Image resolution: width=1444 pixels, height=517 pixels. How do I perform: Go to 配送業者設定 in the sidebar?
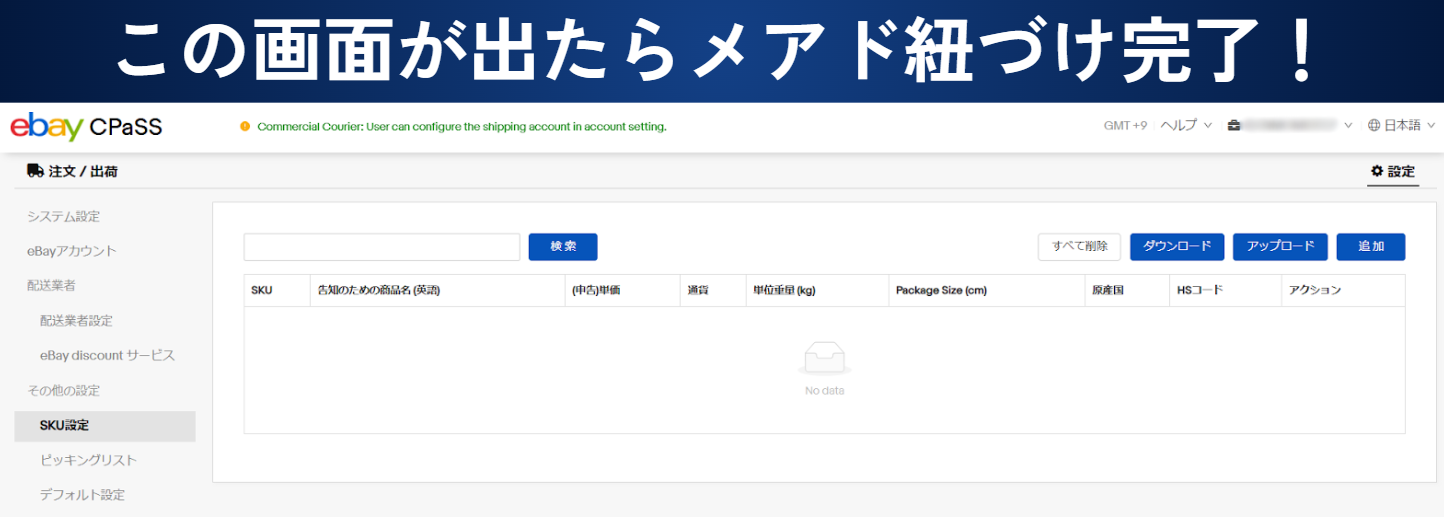[76, 321]
